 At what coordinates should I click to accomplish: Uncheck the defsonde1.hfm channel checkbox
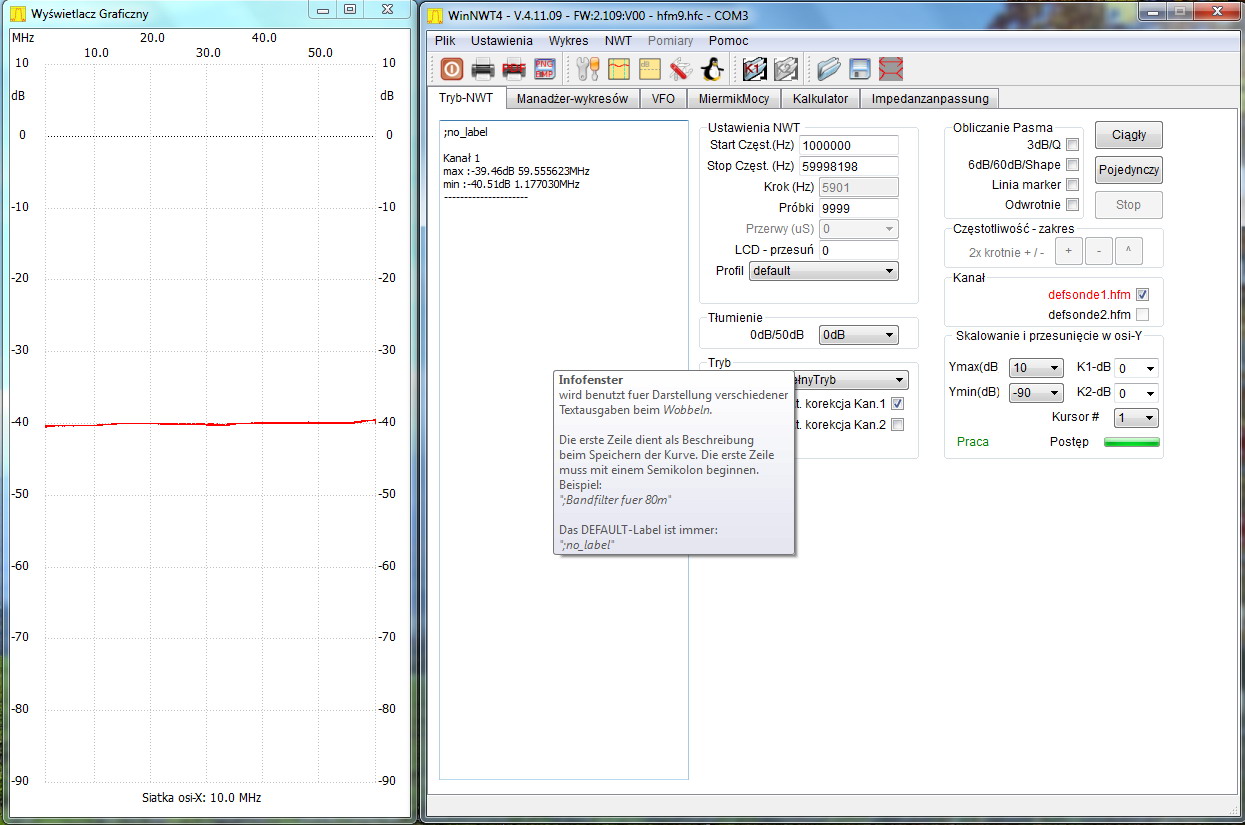(x=1142, y=295)
